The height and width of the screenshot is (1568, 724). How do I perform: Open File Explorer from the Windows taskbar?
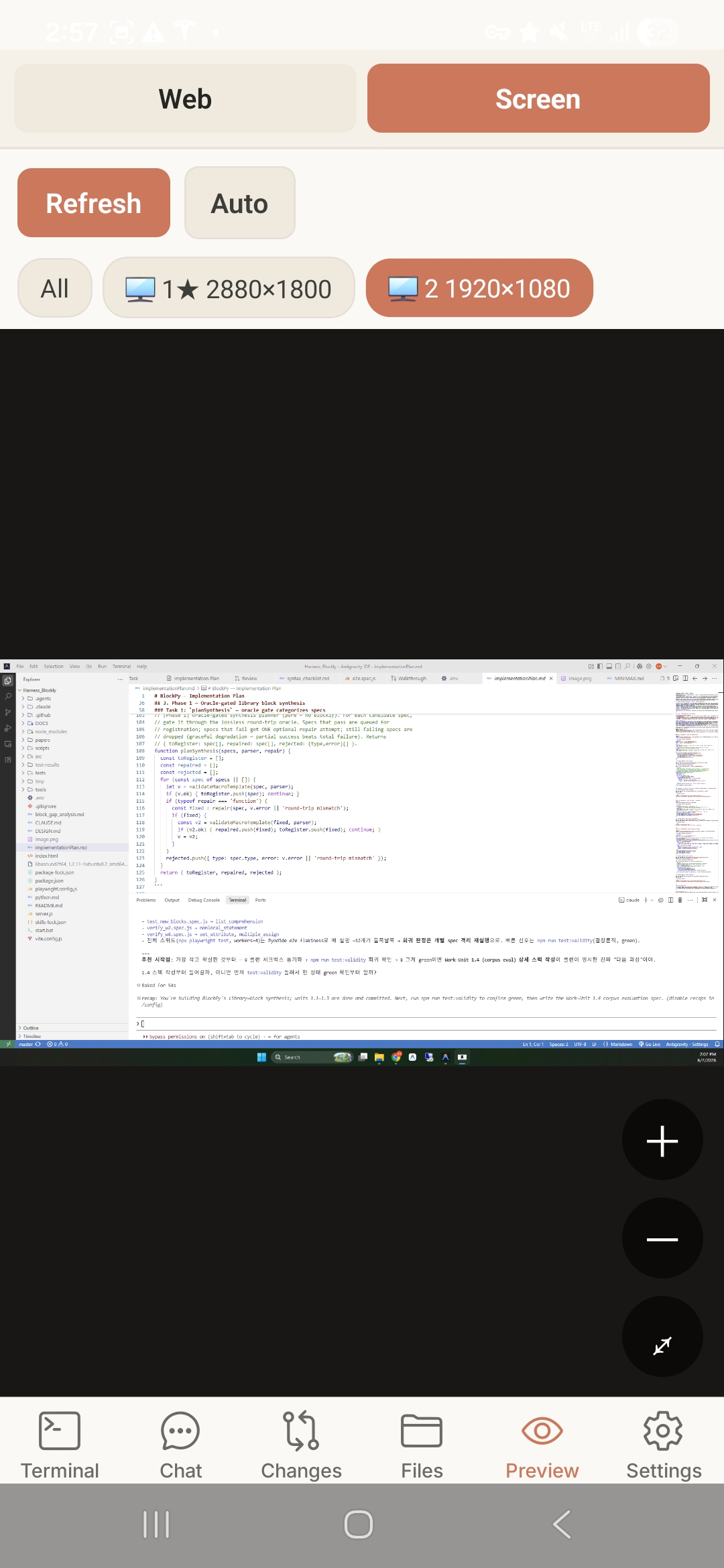(379, 1057)
